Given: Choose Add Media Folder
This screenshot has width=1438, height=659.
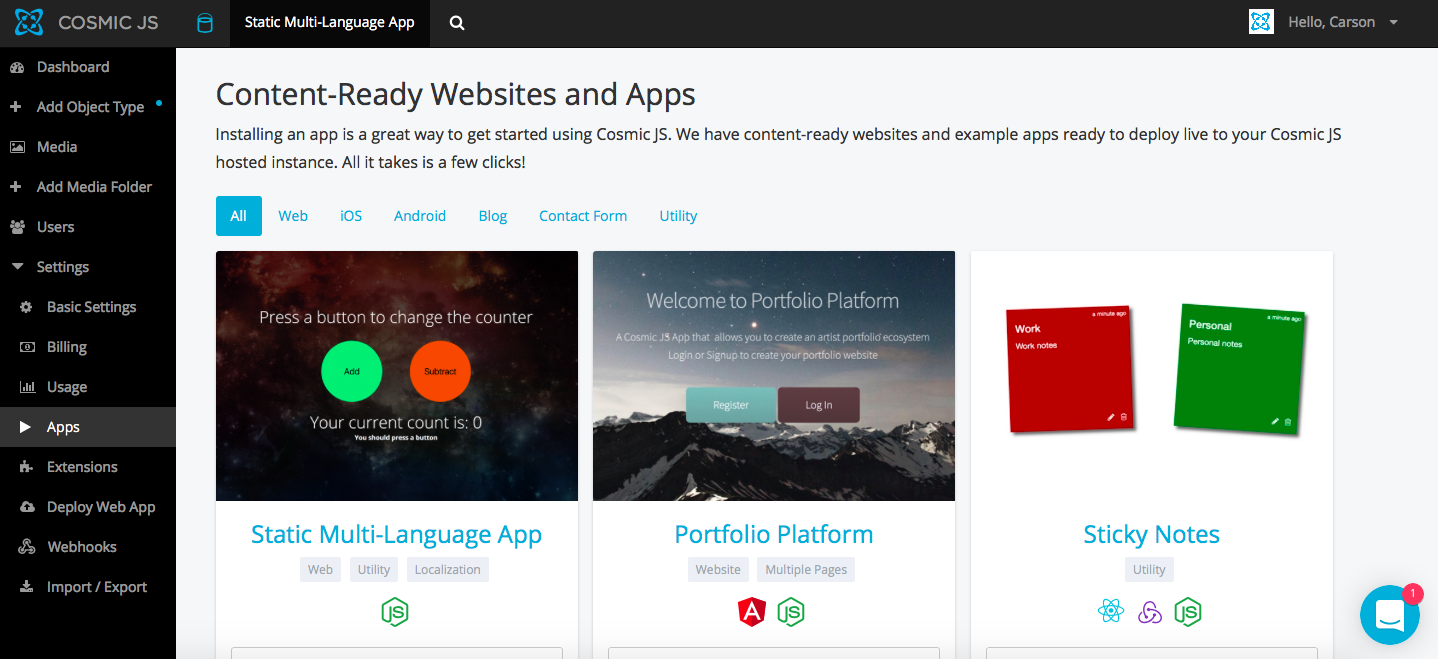Looking at the screenshot, I should pos(94,187).
